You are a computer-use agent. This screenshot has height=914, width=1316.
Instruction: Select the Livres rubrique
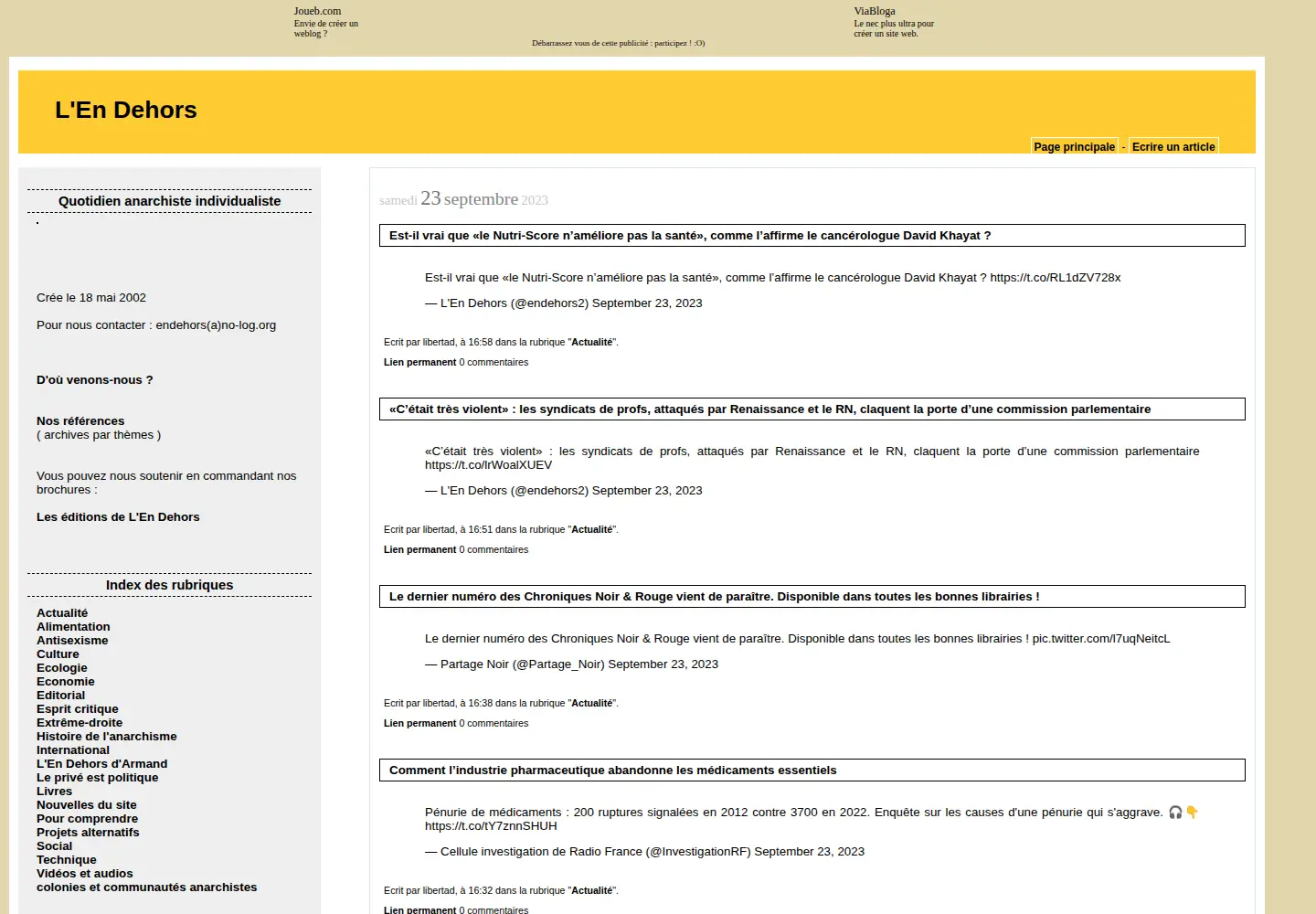coord(54,792)
